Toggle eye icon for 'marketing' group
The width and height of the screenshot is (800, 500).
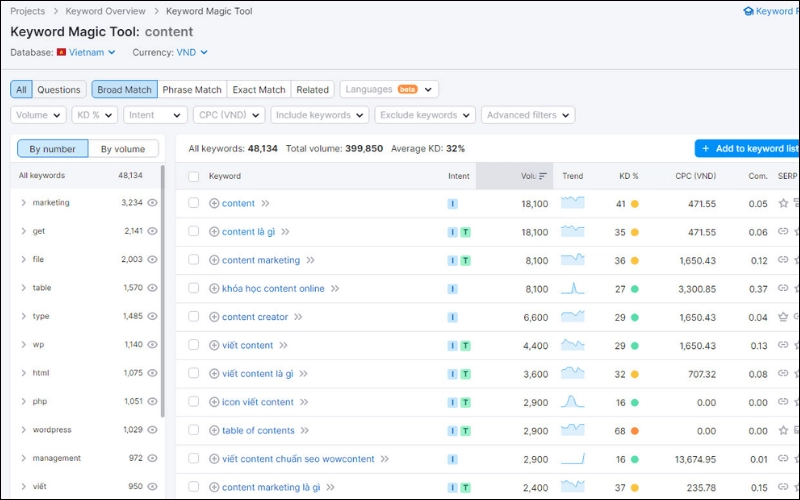[x=152, y=203]
